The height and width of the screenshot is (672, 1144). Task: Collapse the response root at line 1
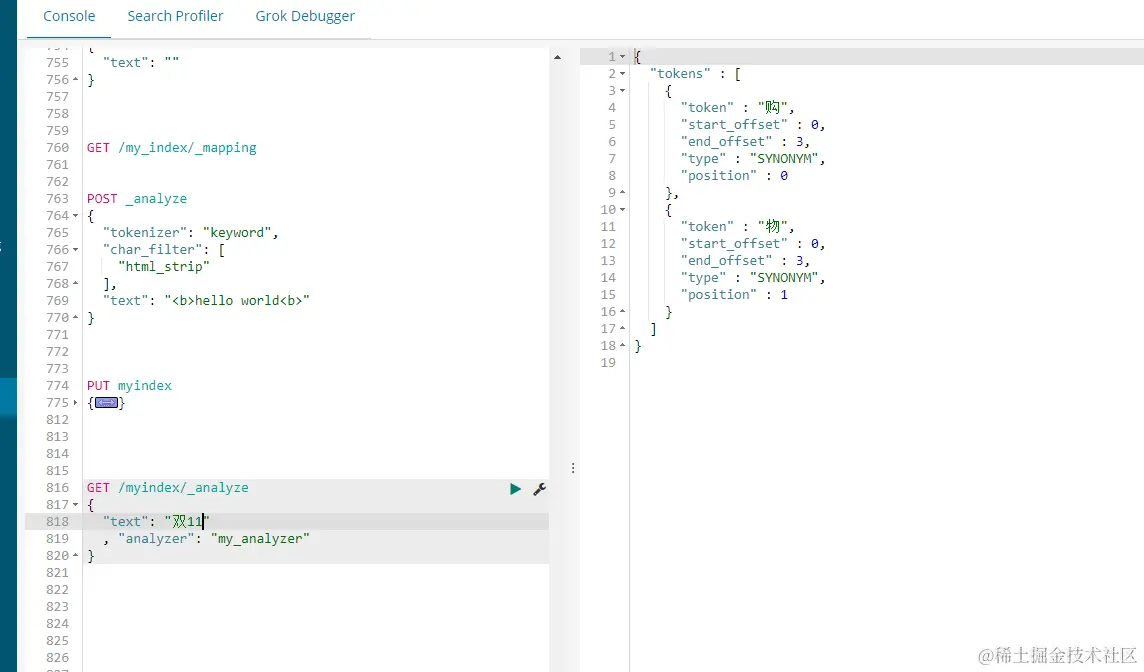point(622,56)
